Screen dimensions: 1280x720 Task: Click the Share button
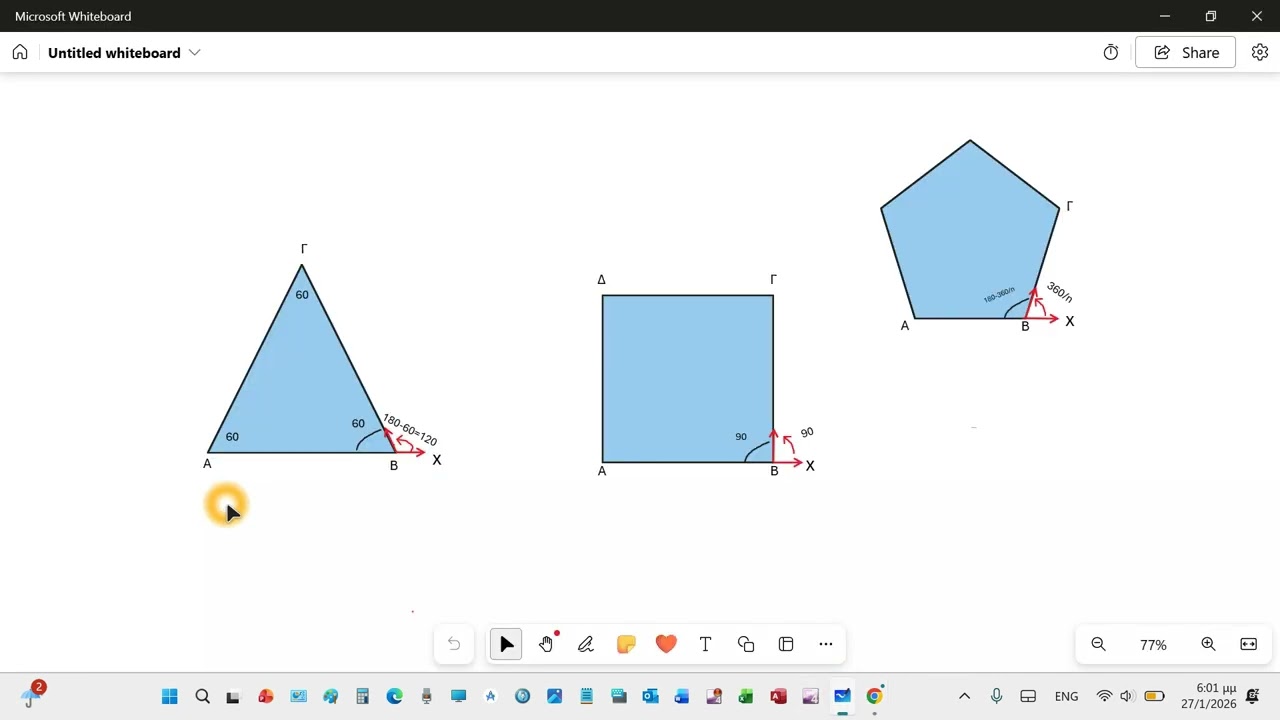click(x=1186, y=52)
